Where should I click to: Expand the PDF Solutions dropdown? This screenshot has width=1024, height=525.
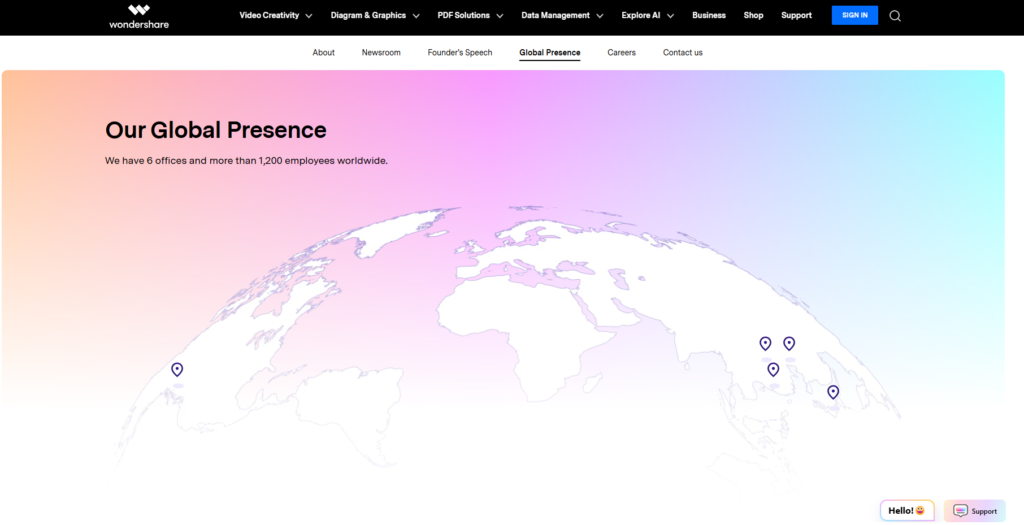(470, 15)
